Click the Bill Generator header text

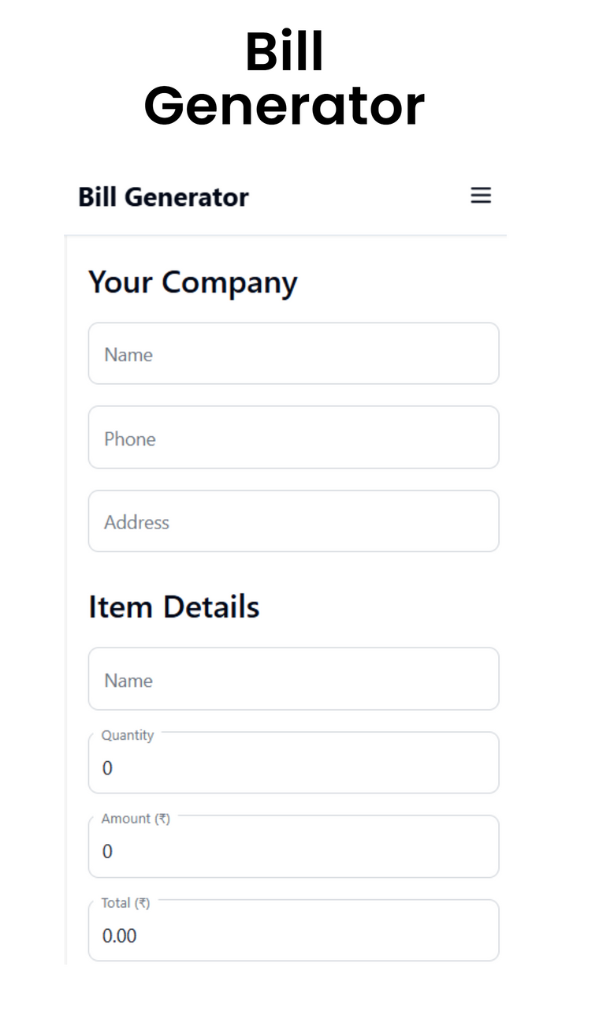click(x=163, y=196)
